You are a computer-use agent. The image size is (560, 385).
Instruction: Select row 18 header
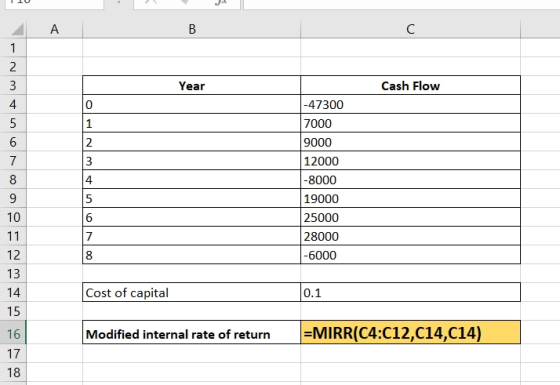[13, 372]
